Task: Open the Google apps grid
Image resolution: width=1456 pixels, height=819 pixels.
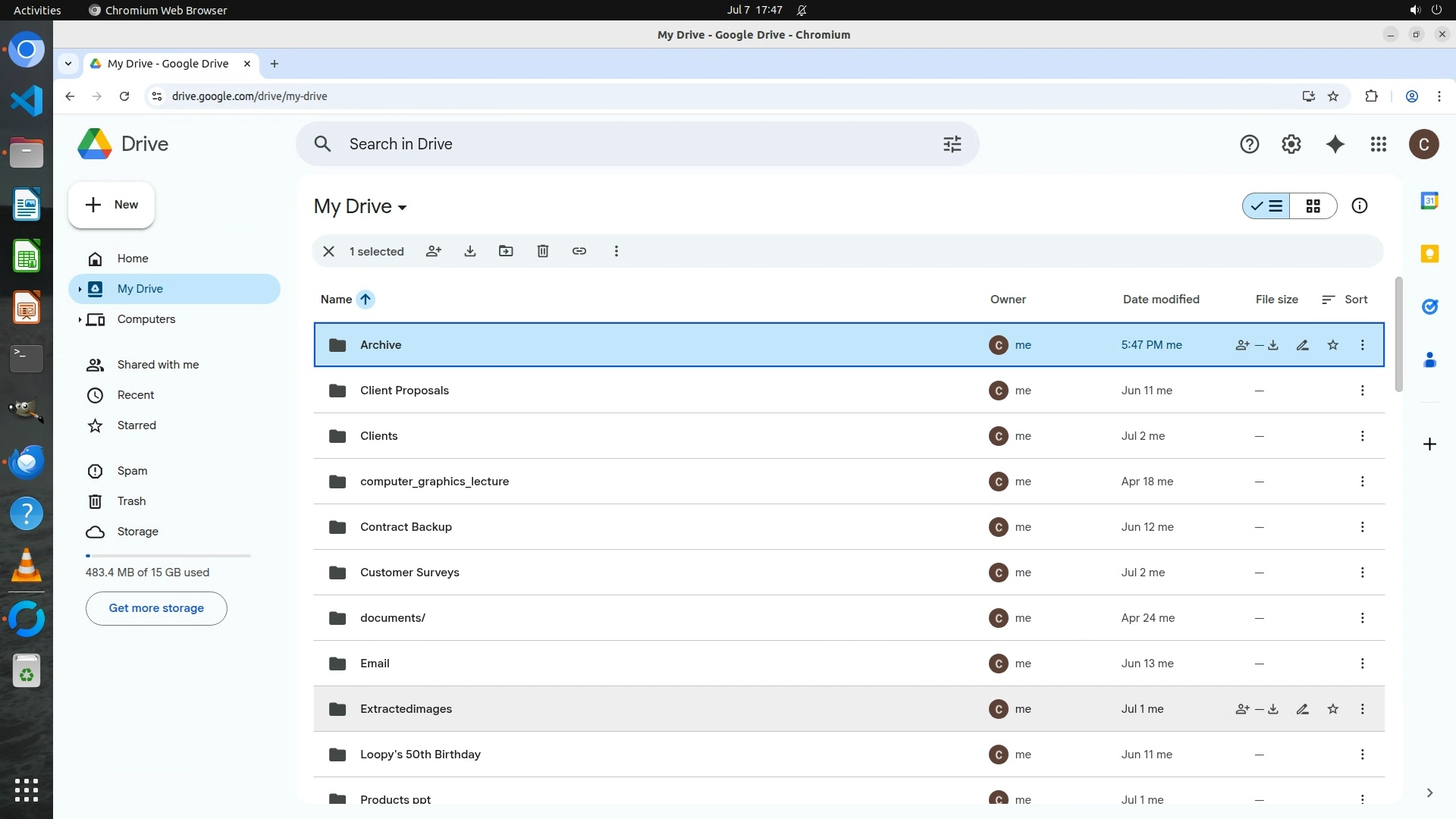Action: point(1379,144)
